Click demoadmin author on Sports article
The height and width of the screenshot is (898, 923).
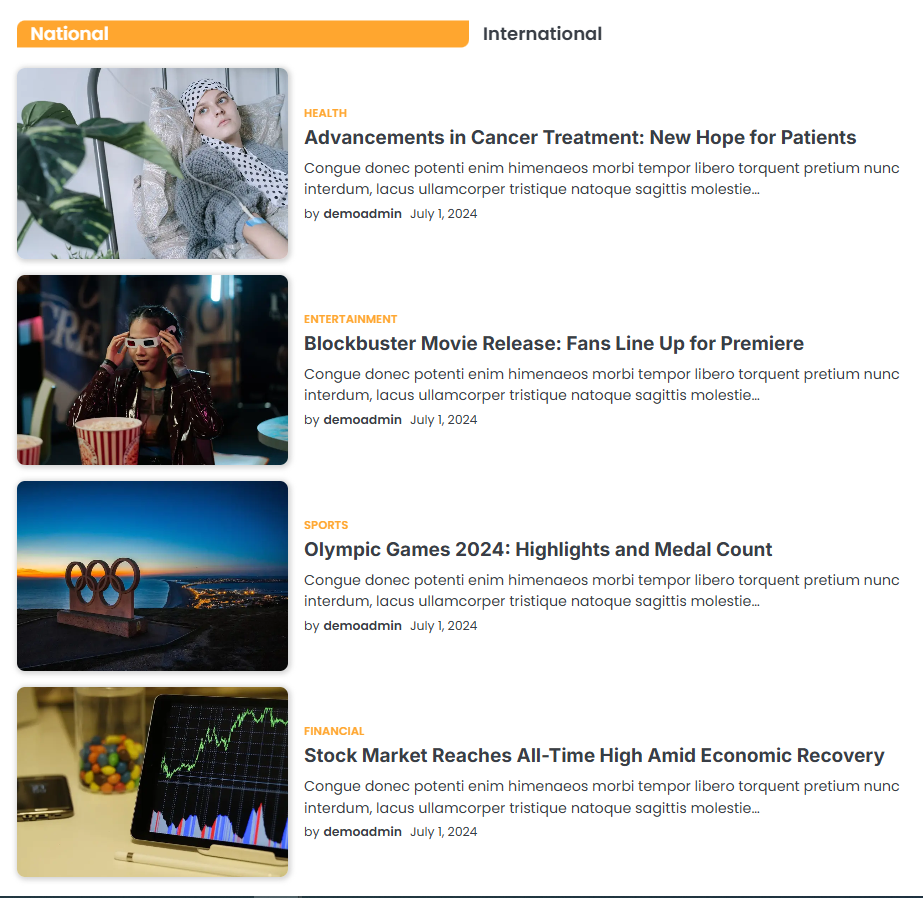362,626
